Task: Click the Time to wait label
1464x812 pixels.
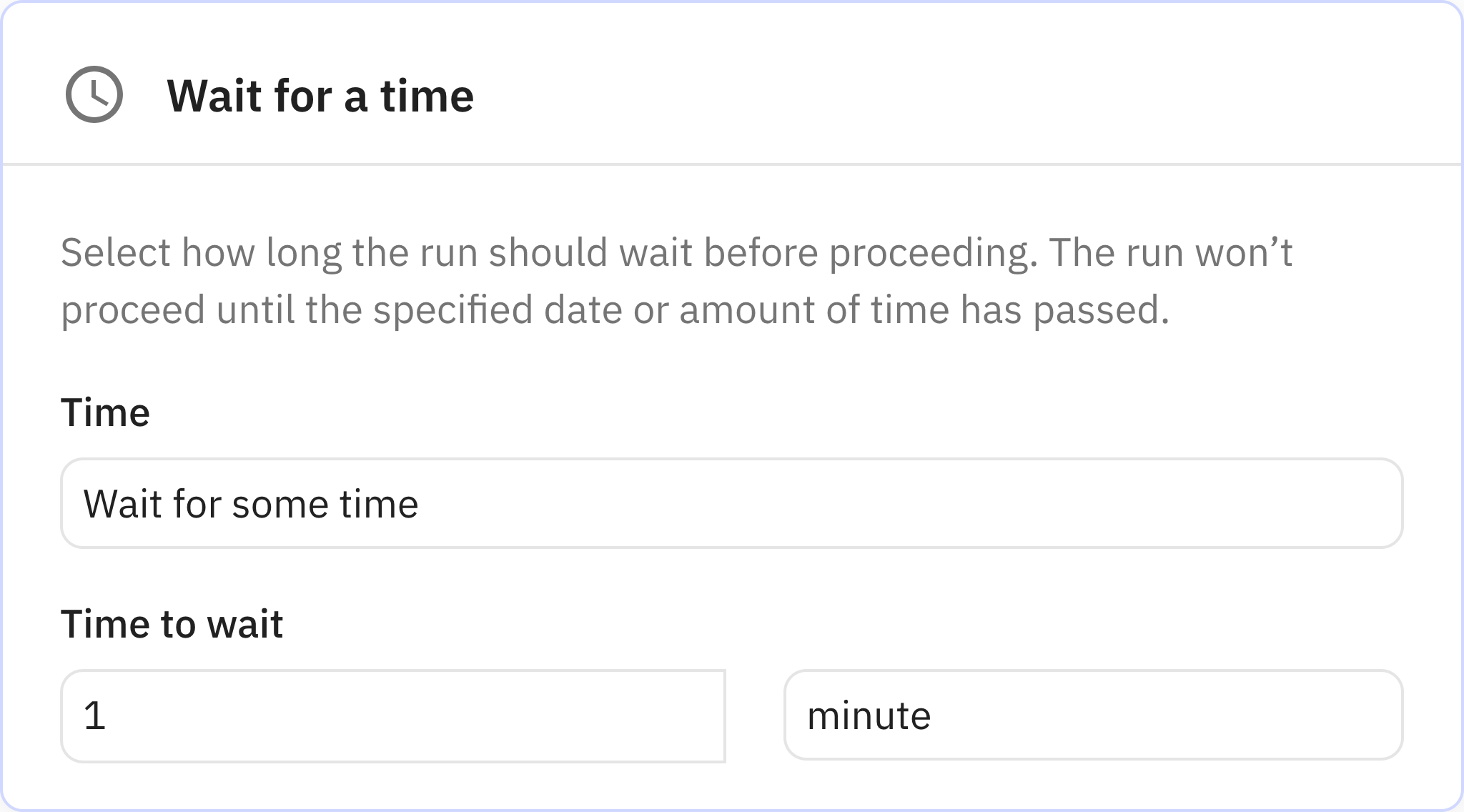Action: click(172, 623)
